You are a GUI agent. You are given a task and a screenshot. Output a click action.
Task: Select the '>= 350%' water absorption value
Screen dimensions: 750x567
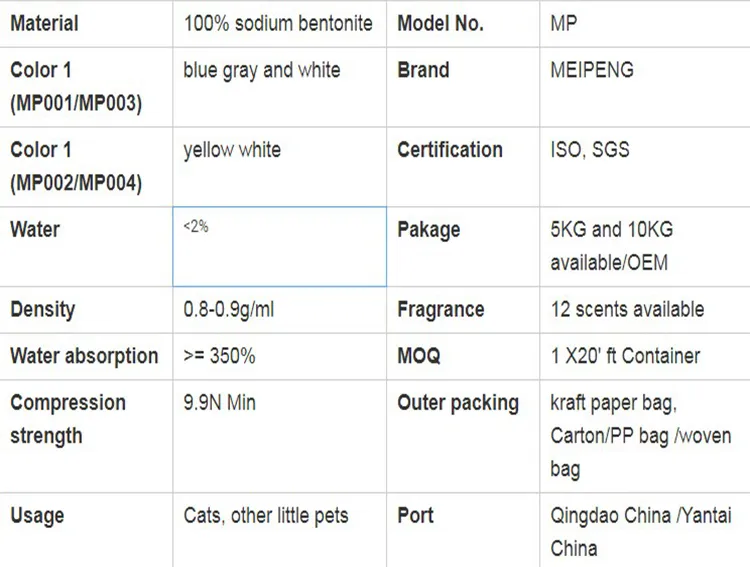point(219,356)
